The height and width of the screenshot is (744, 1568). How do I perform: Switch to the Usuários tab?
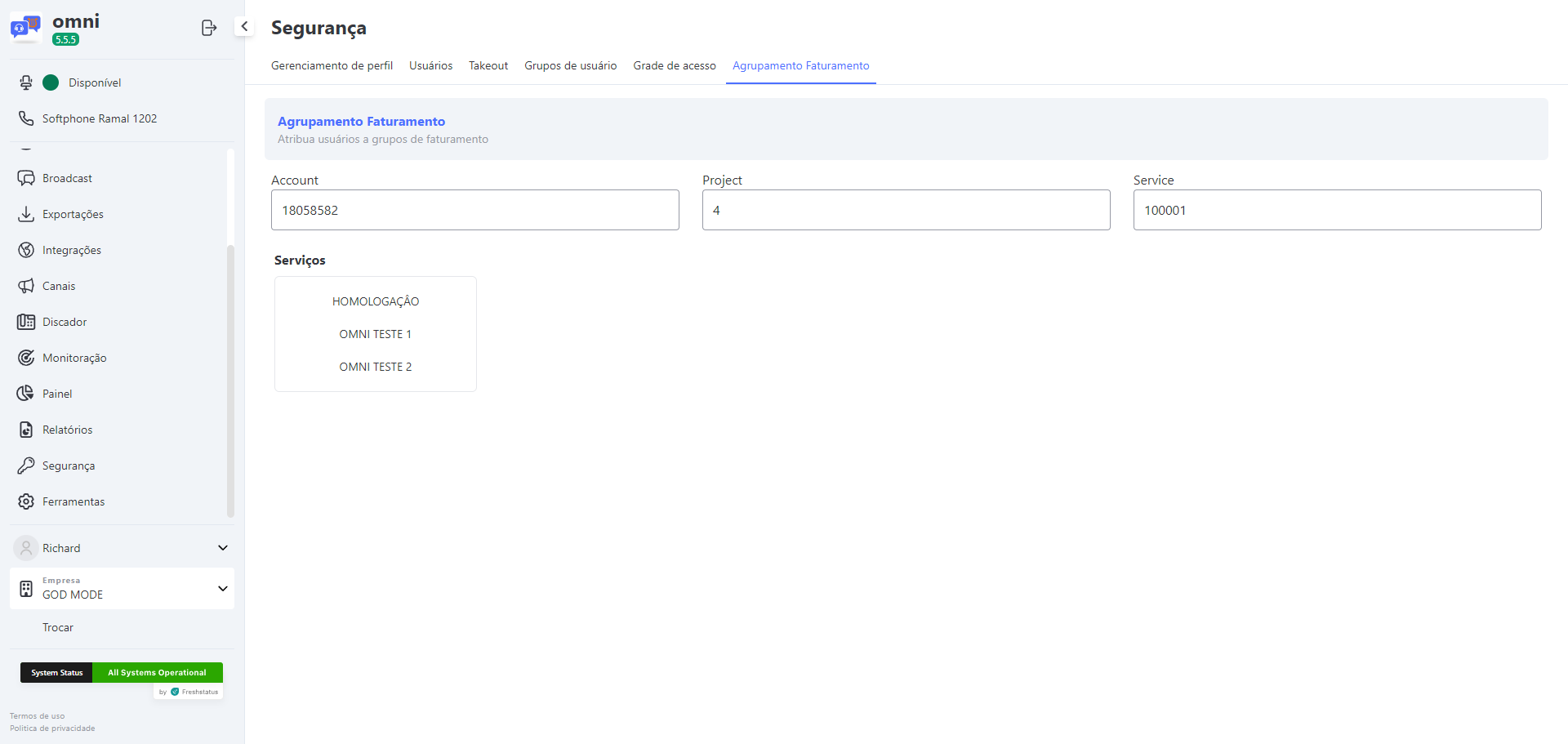[430, 65]
